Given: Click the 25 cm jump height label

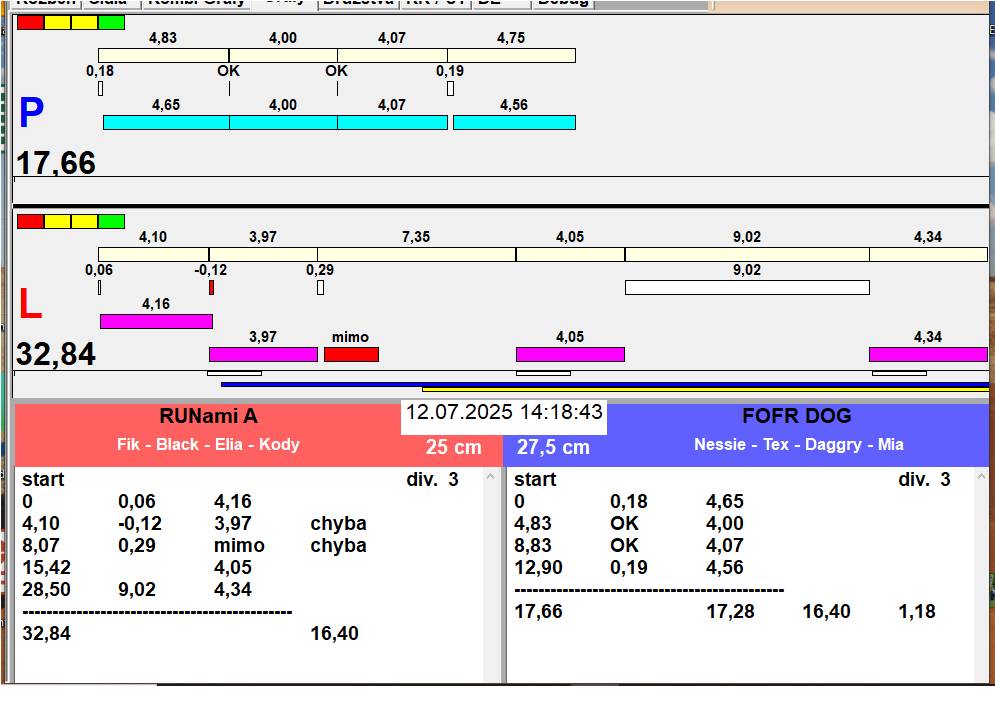Looking at the screenshot, I should click(453, 447).
